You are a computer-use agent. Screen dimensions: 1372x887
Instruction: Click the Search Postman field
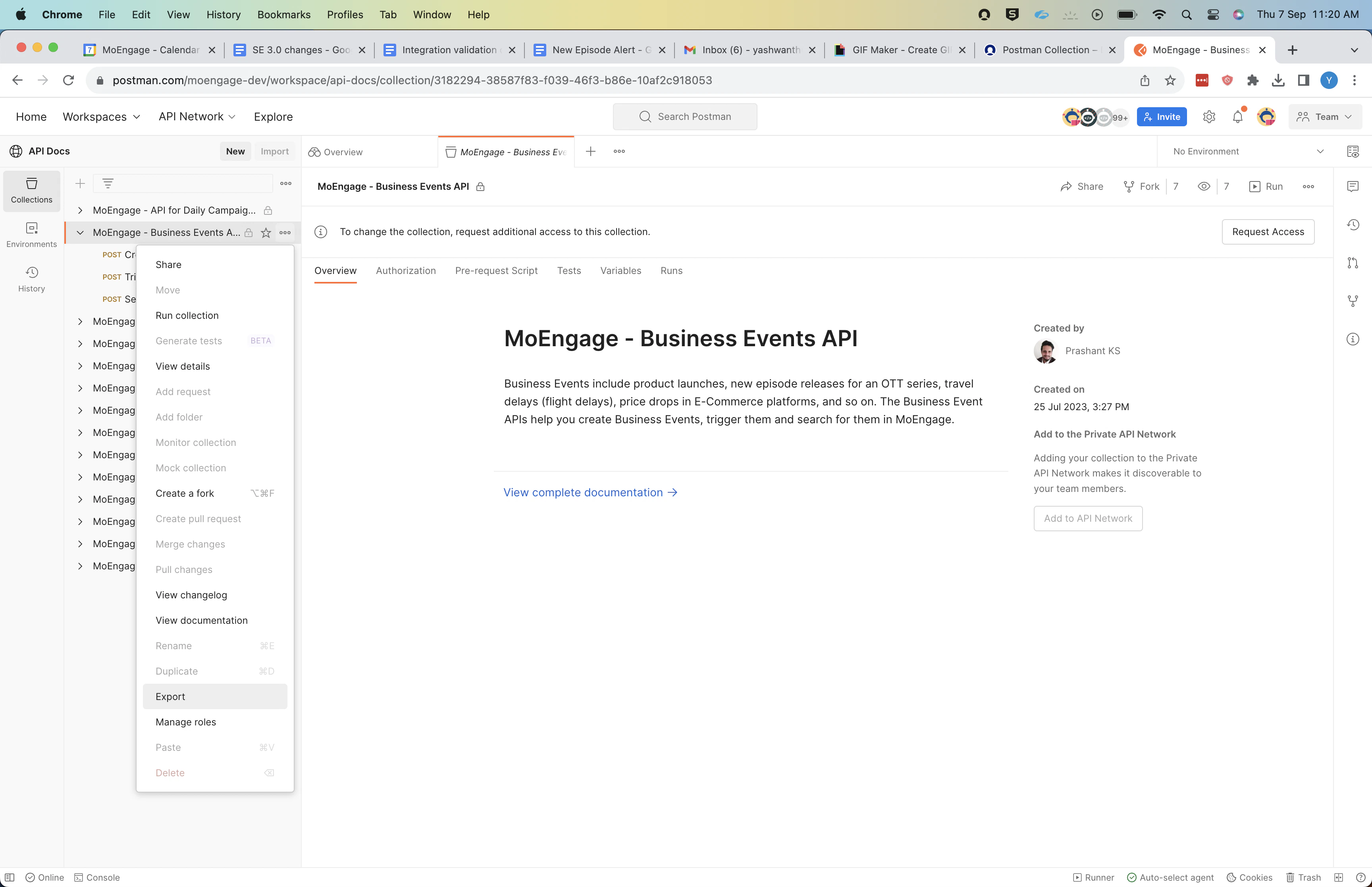coord(684,116)
